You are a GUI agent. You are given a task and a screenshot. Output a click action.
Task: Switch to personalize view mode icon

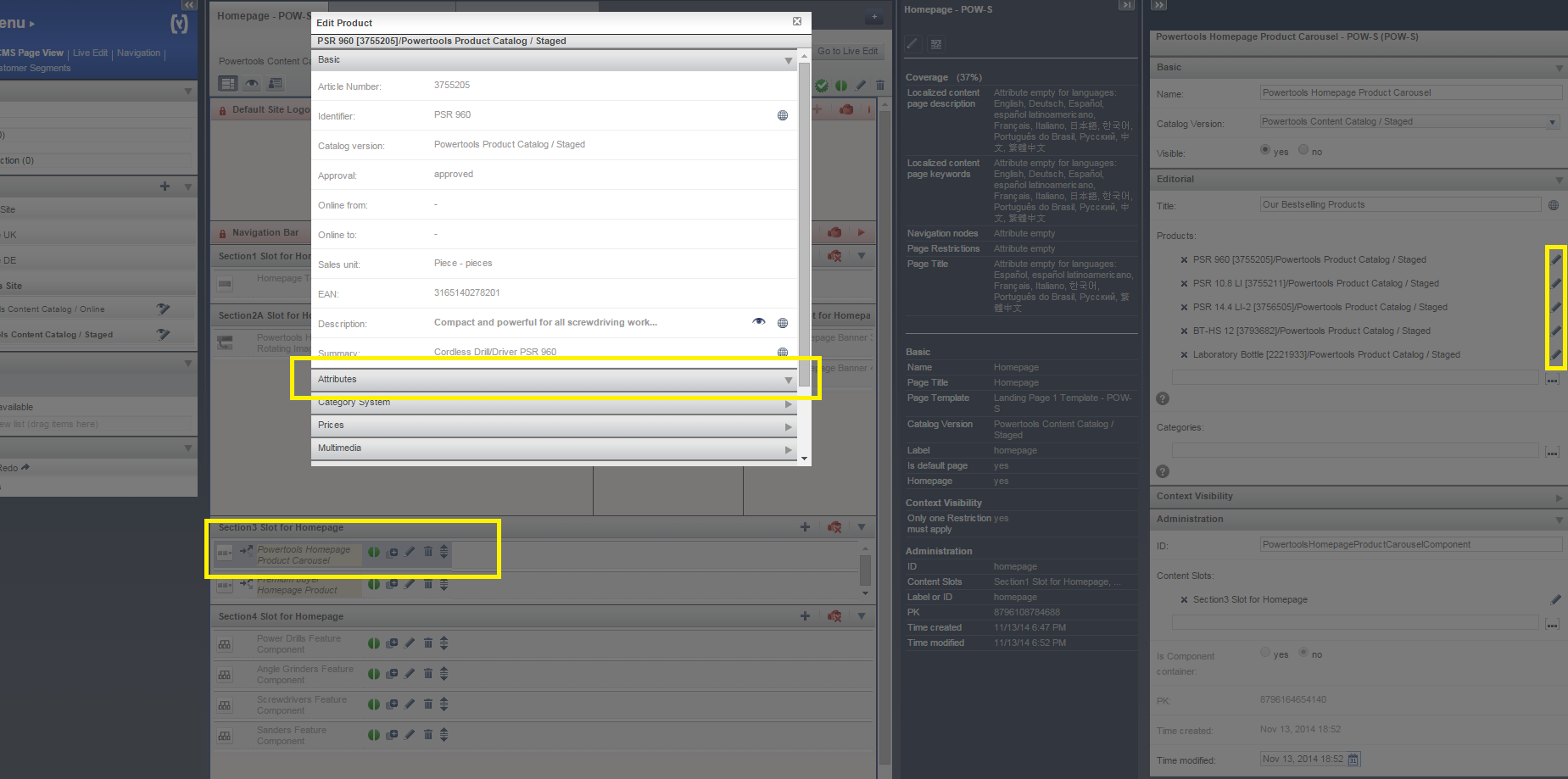pyautogui.click(x=275, y=83)
